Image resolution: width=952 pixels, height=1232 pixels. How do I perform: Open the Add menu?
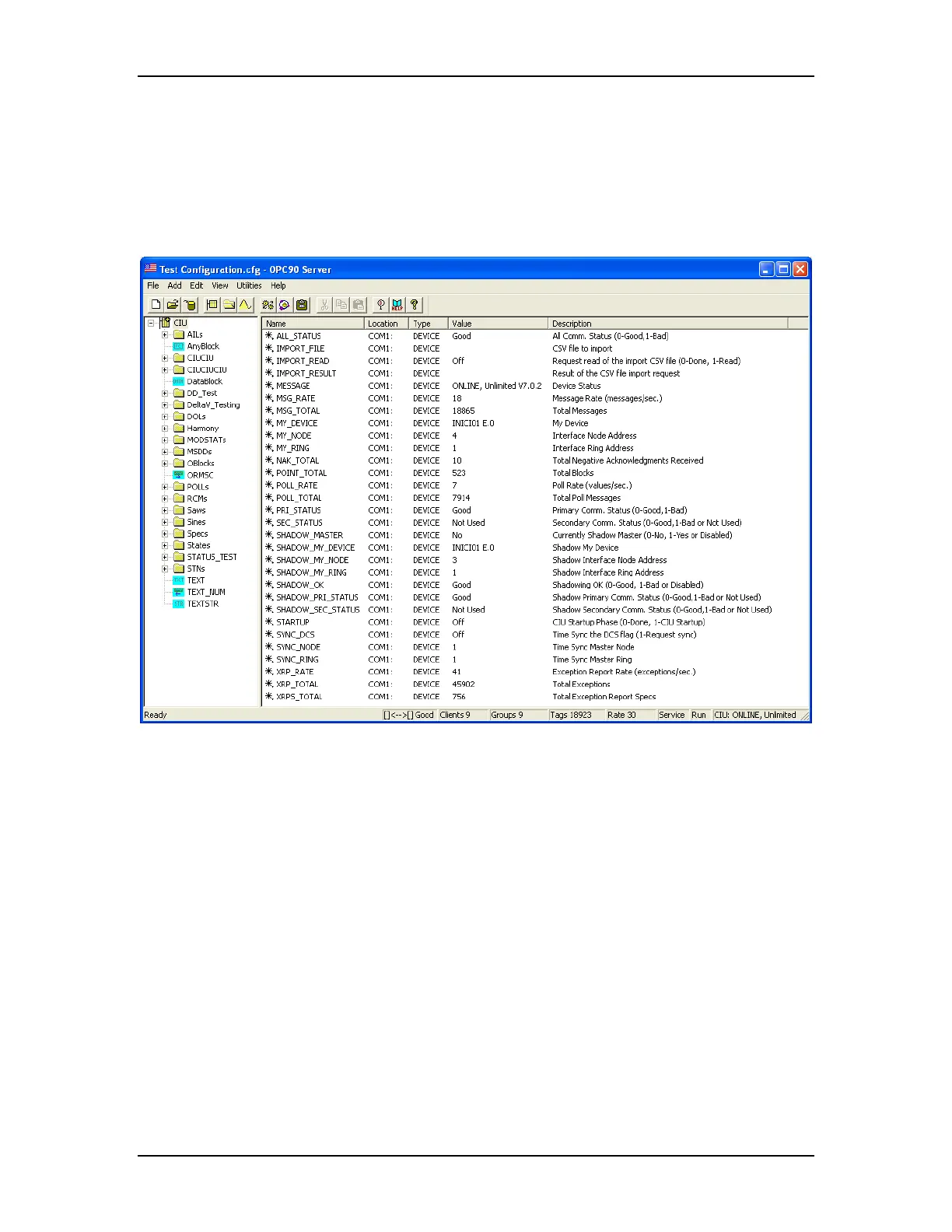[x=174, y=285]
